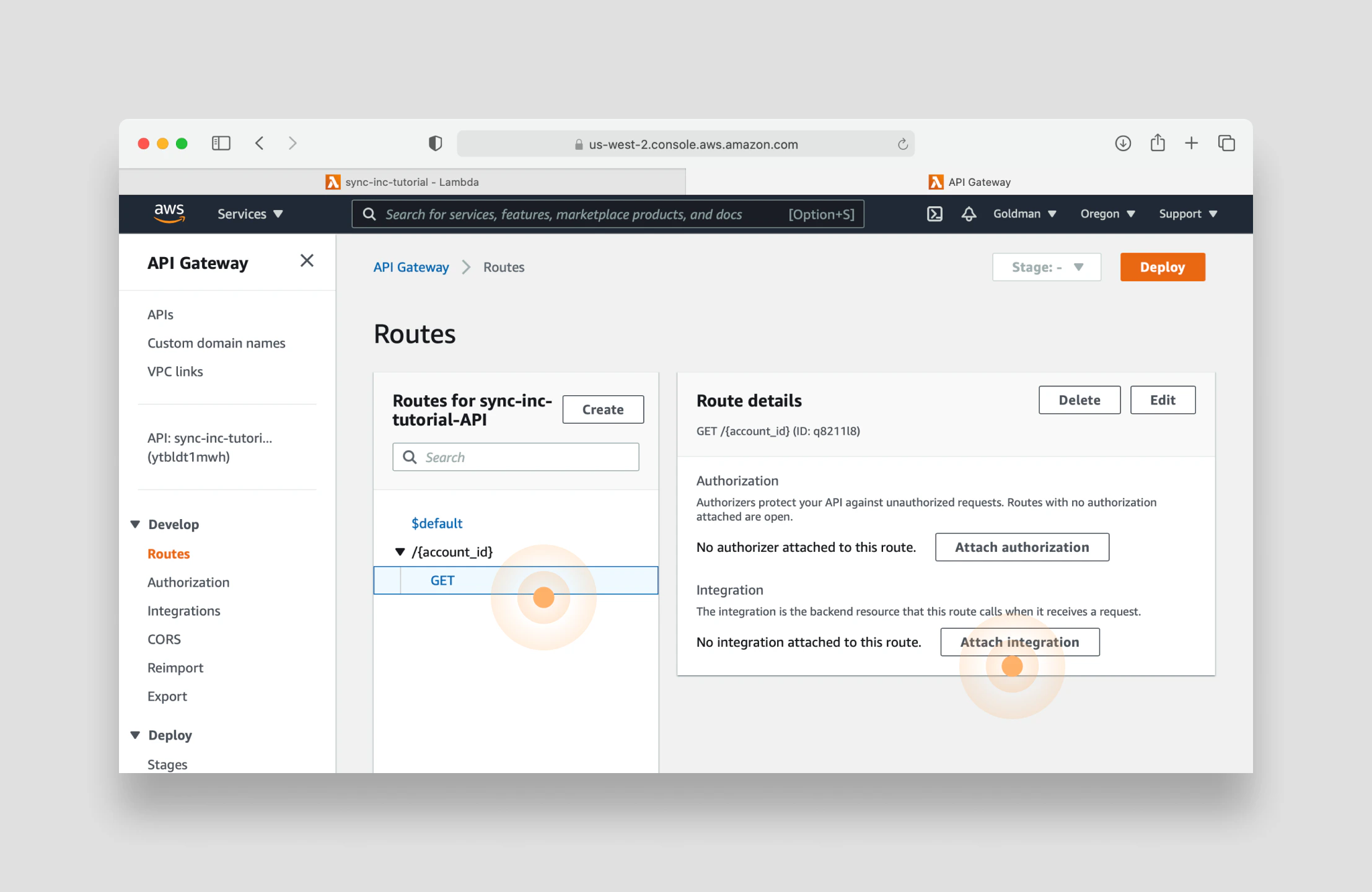The image size is (1372, 892).
Task: Switch to the API Gateway browser tab
Action: tap(969, 182)
